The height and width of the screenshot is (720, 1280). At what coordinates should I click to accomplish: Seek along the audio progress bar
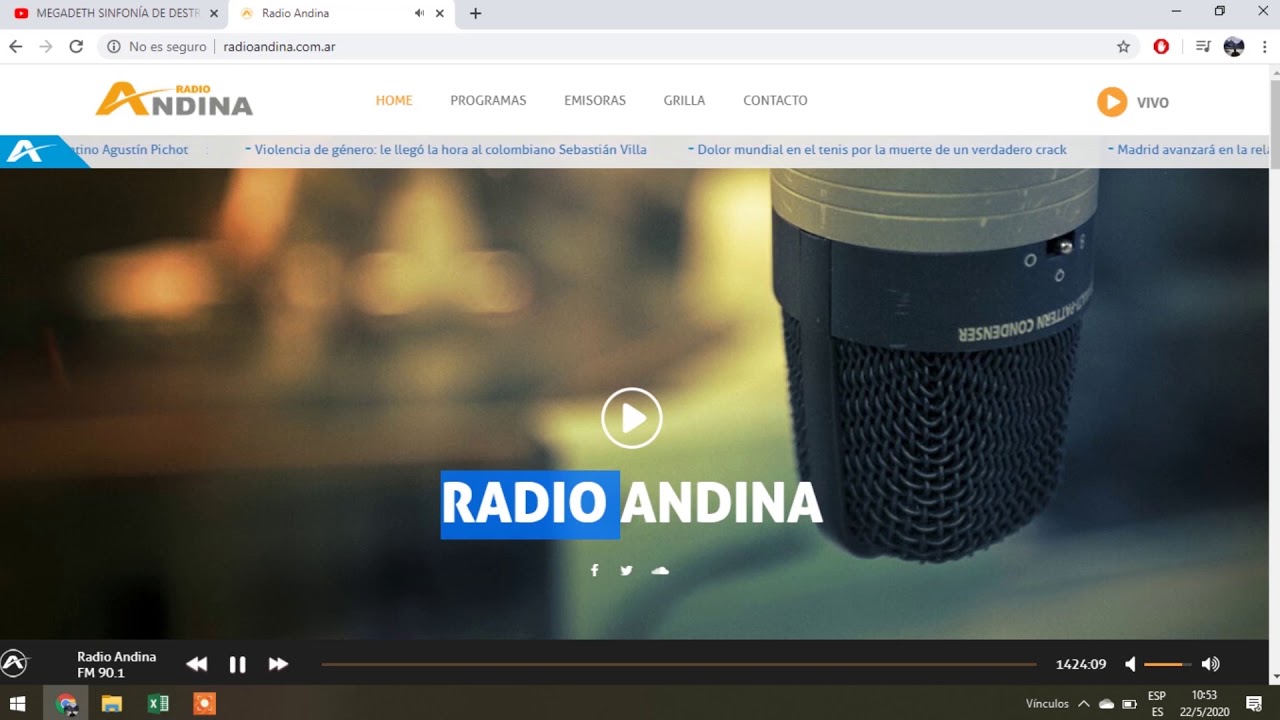[679, 664]
